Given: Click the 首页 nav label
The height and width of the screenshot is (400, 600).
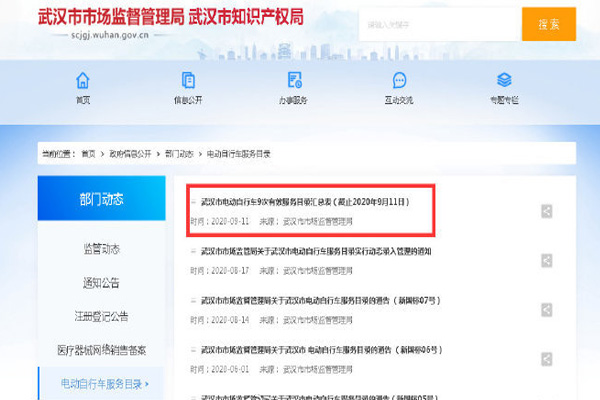Looking at the screenshot, I should (x=83, y=100).
